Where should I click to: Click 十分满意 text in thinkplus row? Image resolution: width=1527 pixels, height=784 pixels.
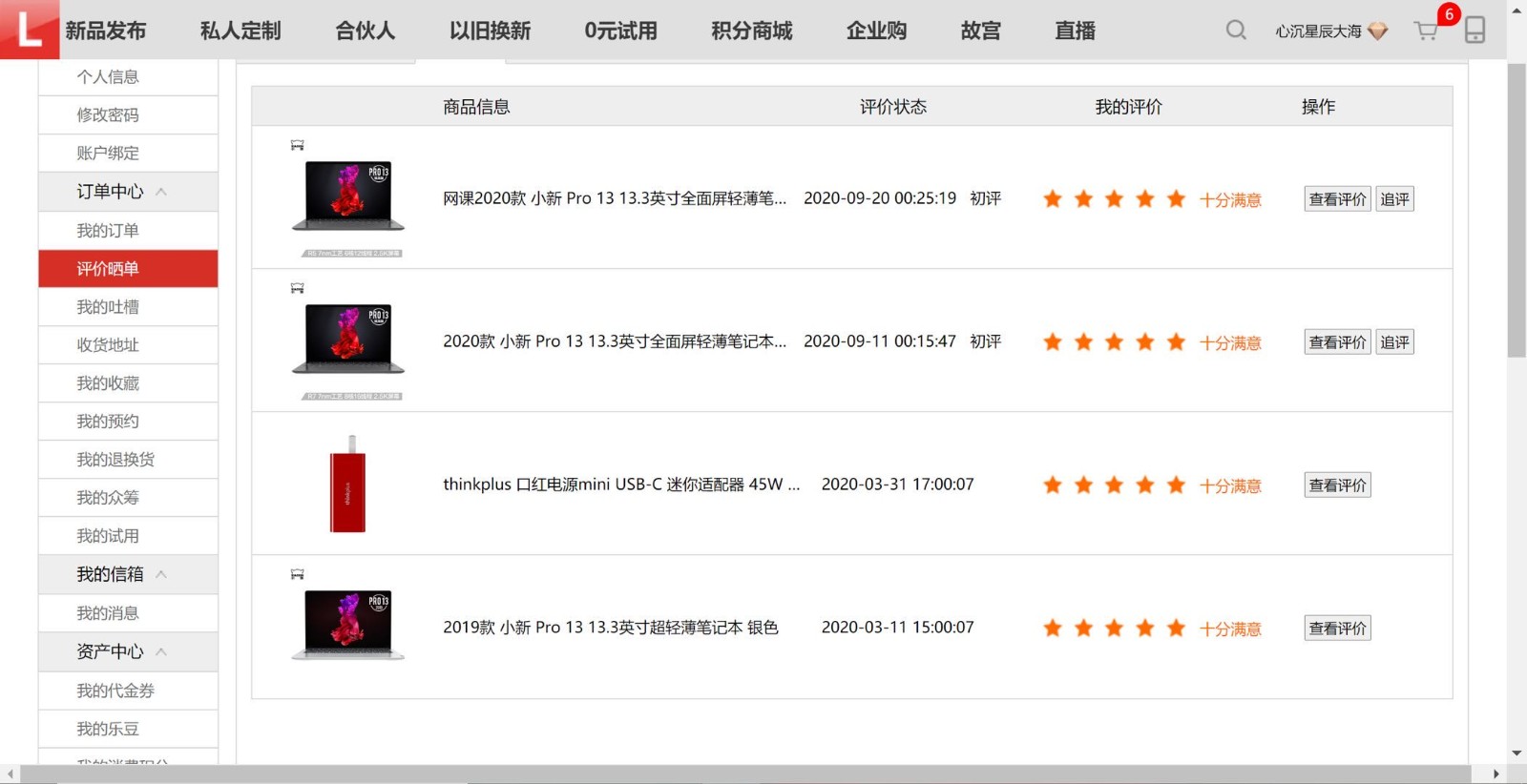point(1230,485)
